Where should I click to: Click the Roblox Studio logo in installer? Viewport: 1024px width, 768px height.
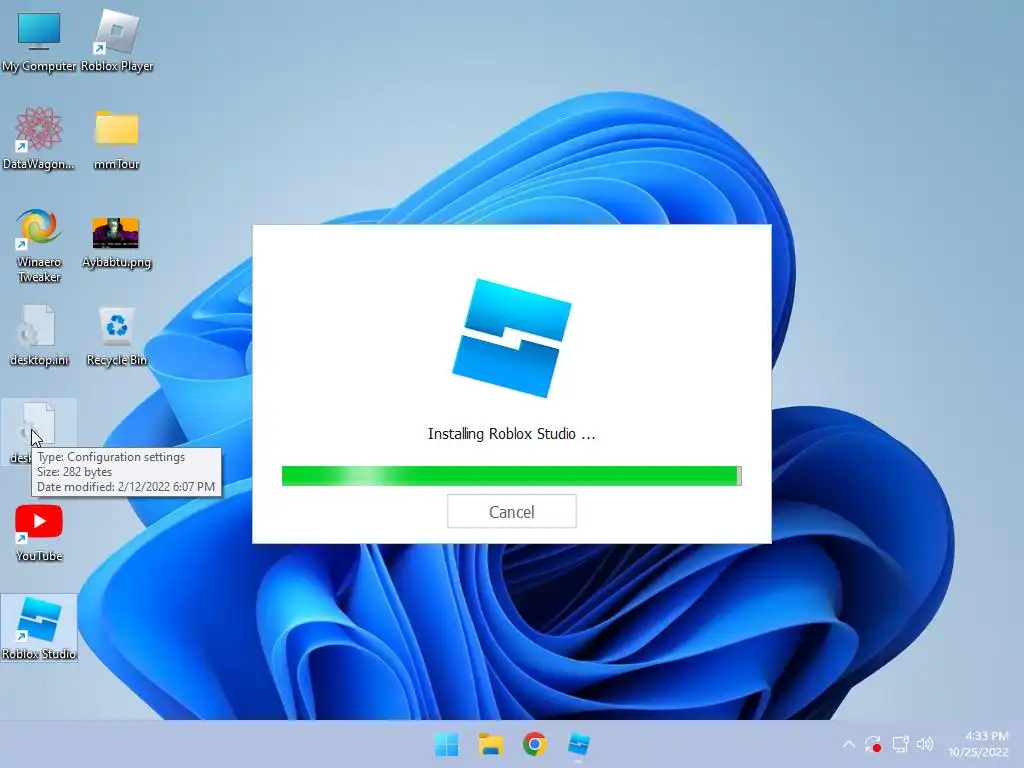tap(511, 338)
